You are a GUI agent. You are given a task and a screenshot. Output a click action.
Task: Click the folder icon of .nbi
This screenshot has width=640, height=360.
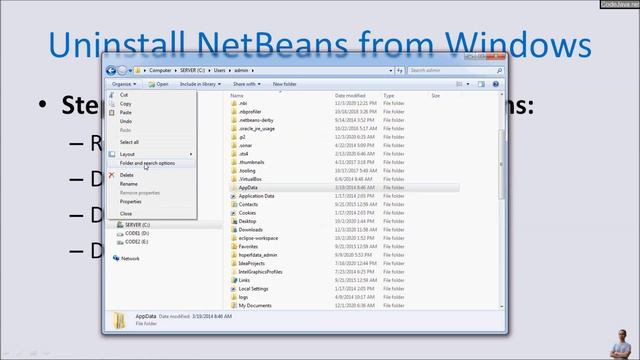point(234,103)
